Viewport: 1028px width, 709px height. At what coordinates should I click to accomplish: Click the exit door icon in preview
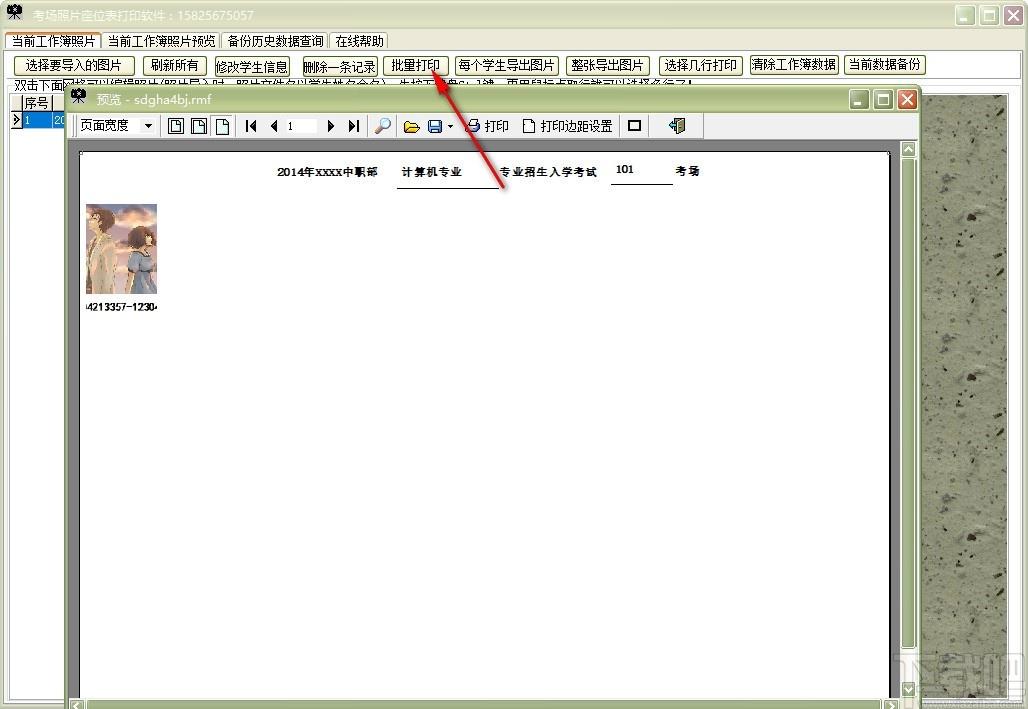677,126
